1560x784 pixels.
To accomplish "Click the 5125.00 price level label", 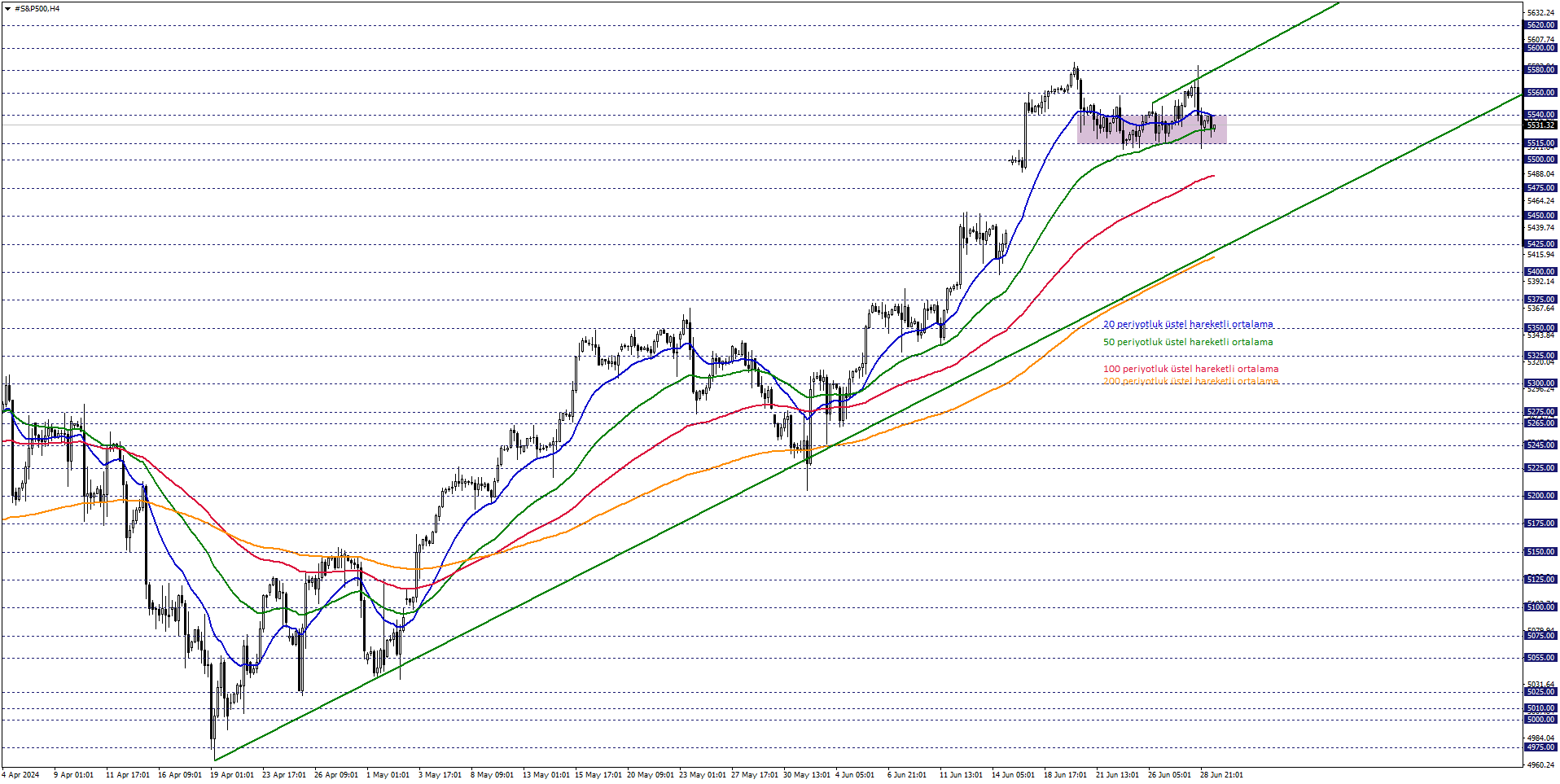I will 1540,580.
